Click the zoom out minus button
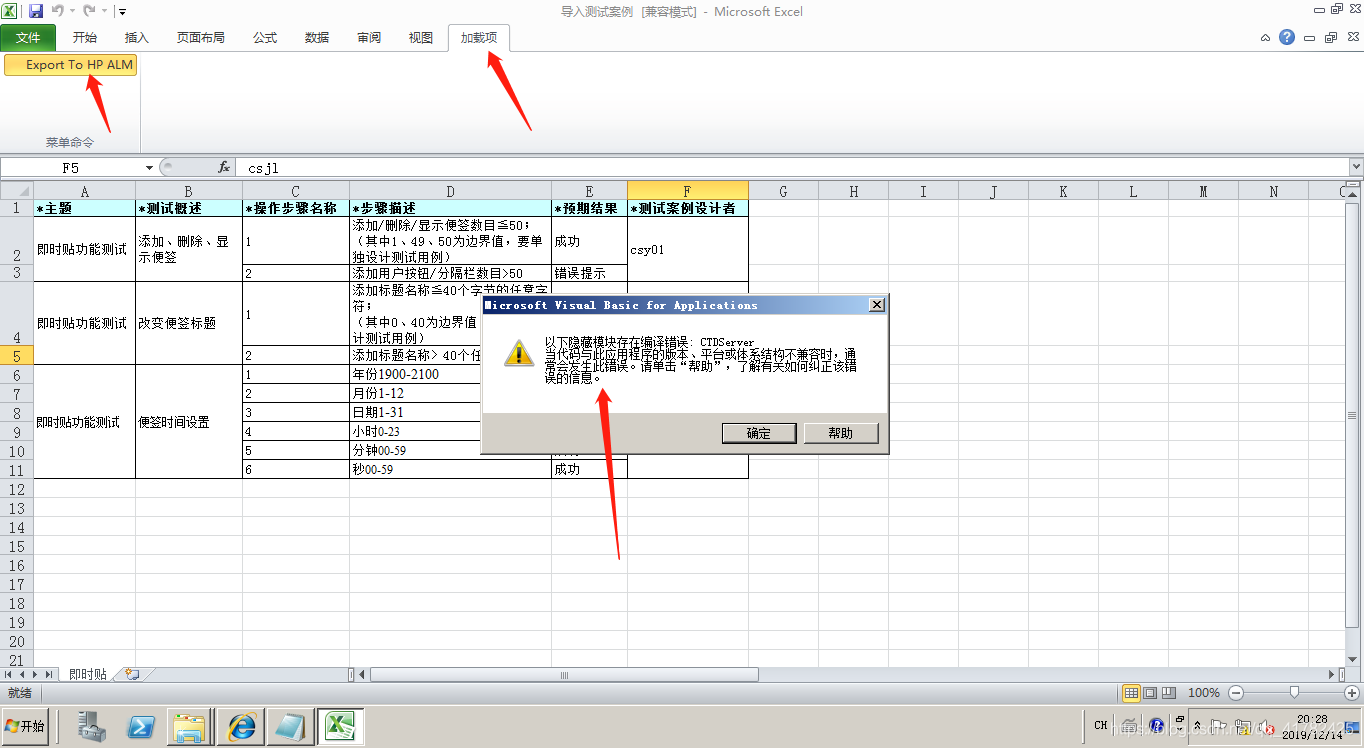 tap(1236, 693)
